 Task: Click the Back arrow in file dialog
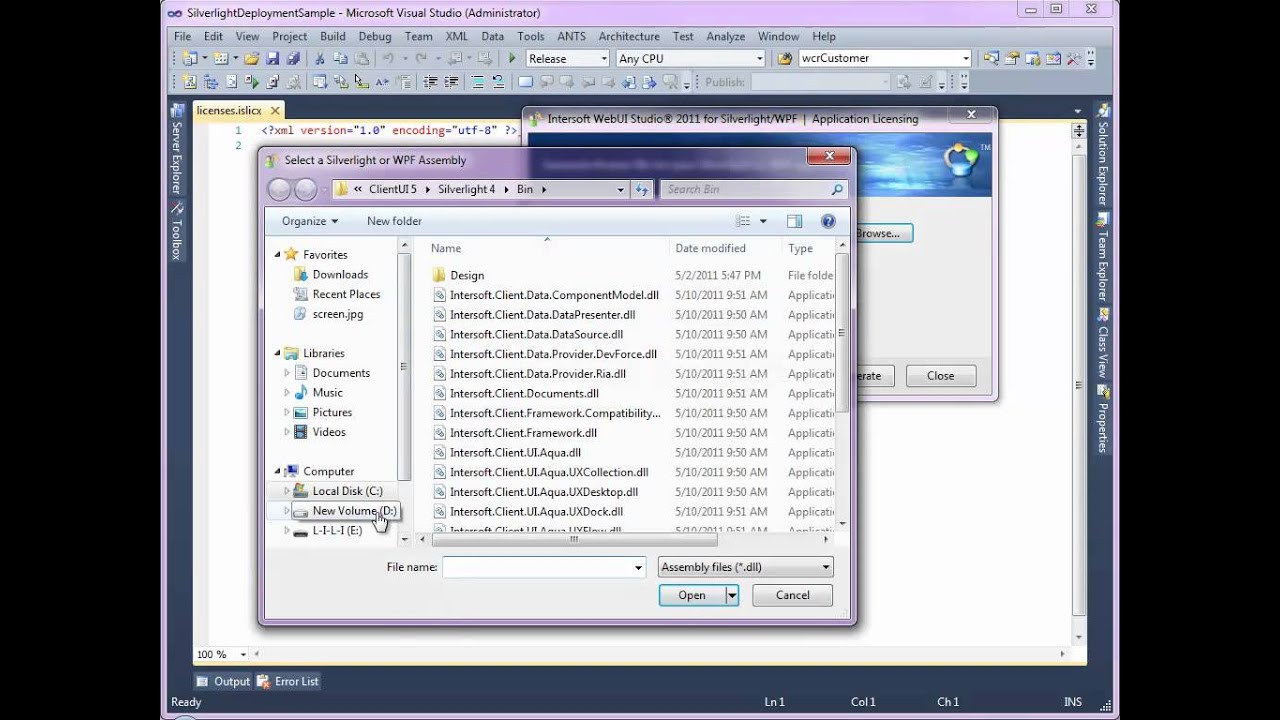(280, 189)
